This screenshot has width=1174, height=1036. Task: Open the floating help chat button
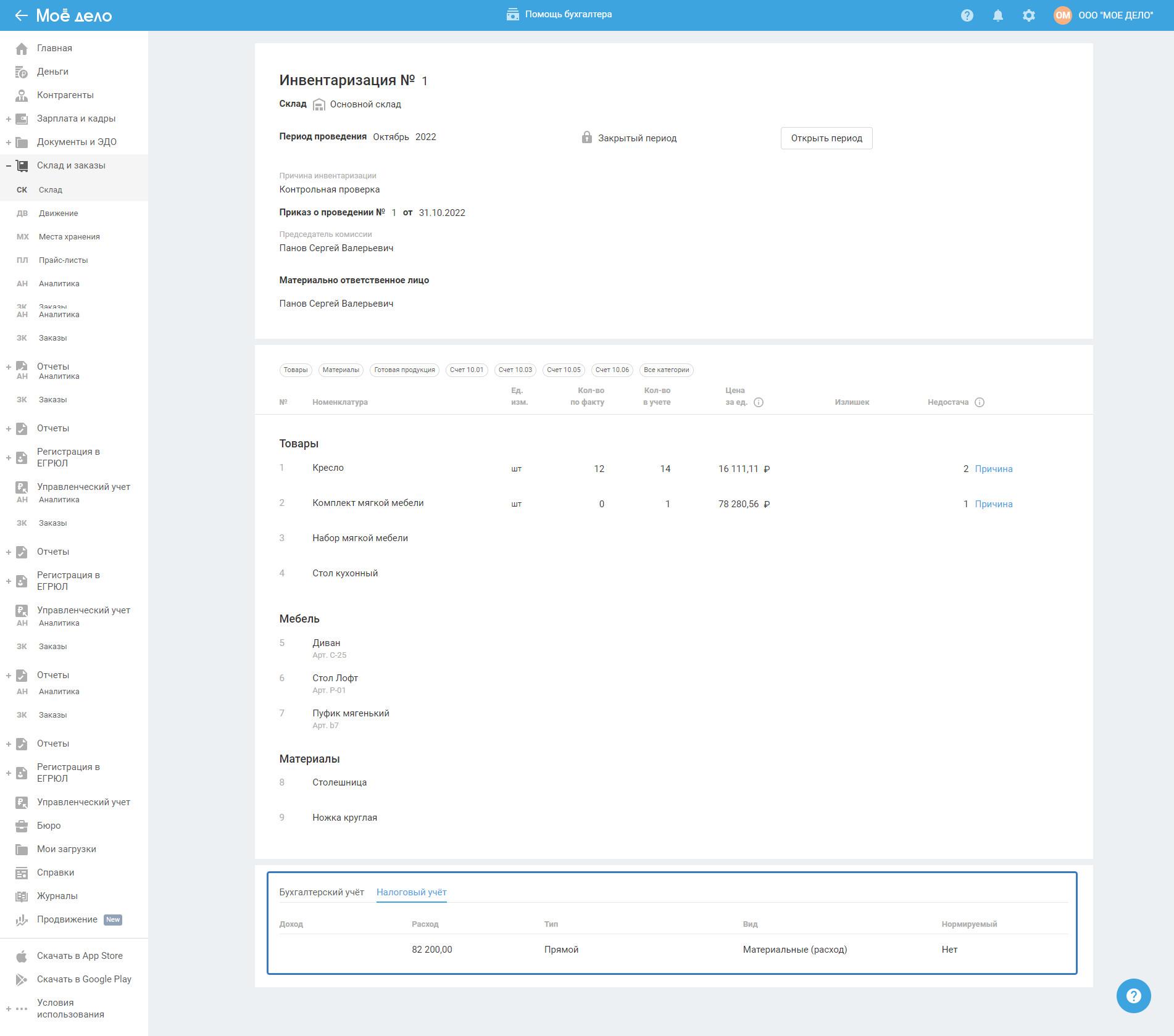(x=1133, y=995)
